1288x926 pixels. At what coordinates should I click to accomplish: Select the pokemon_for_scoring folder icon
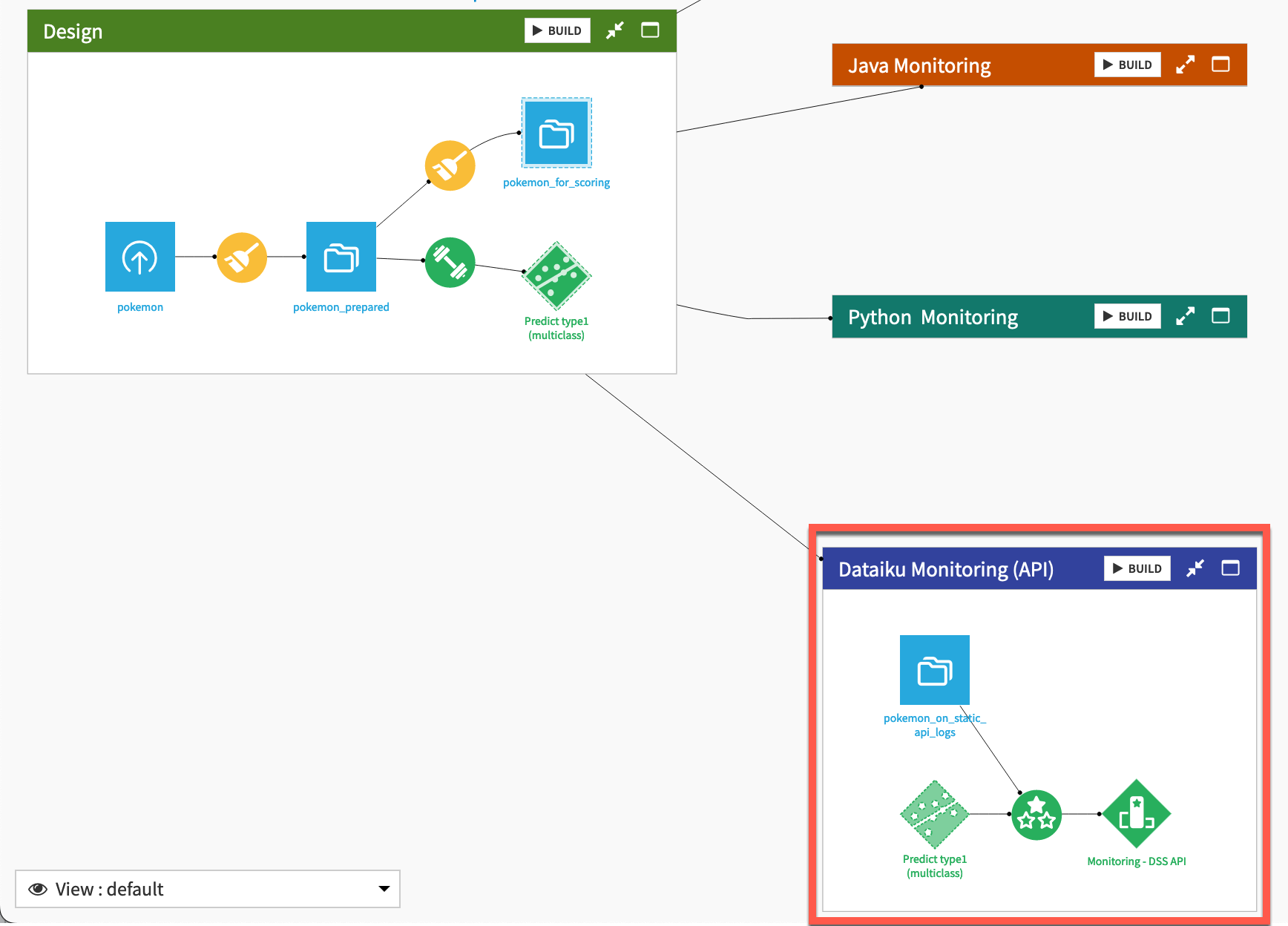pos(556,133)
